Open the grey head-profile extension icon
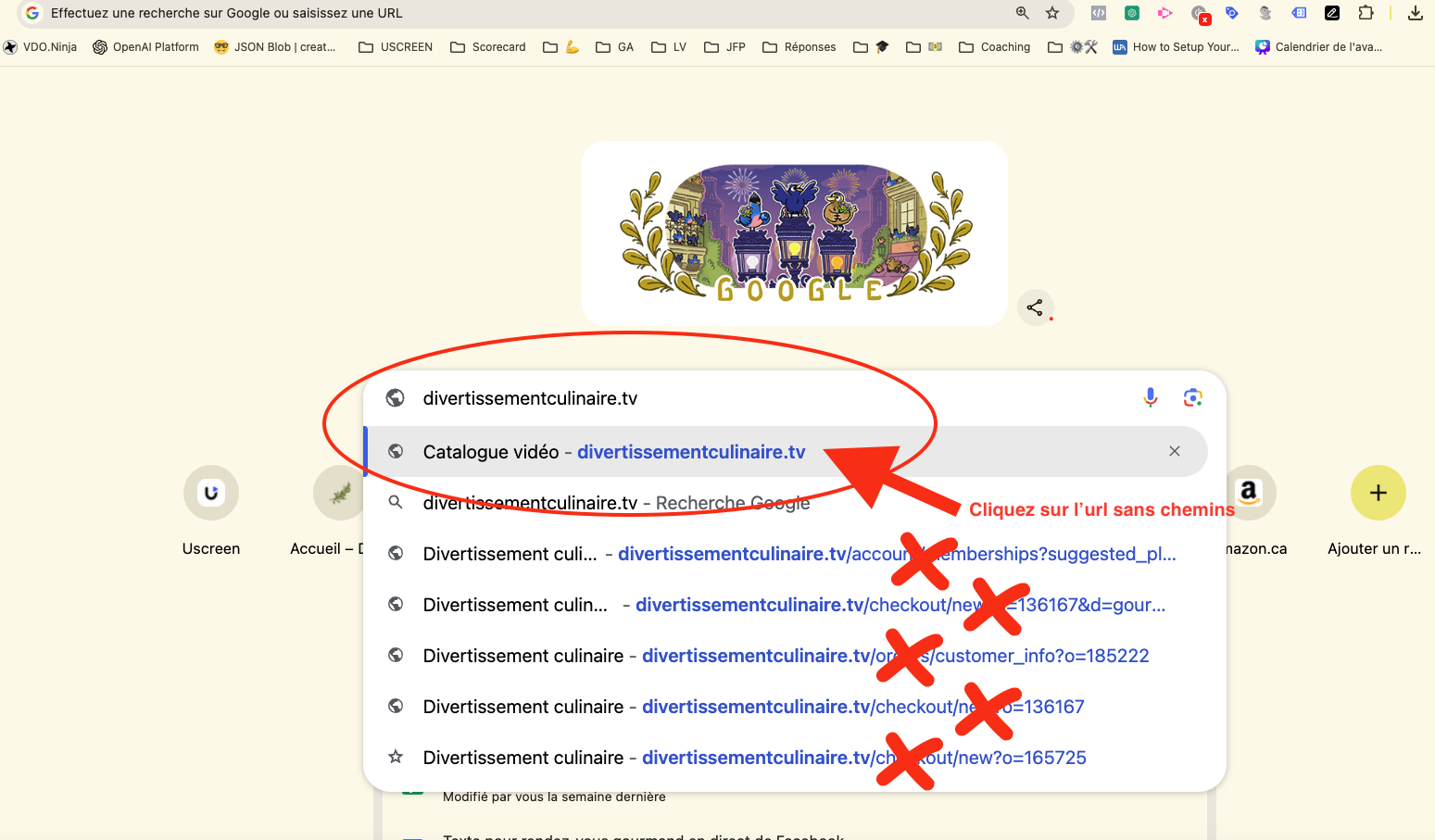Image resolution: width=1435 pixels, height=840 pixels. [1265, 13]
